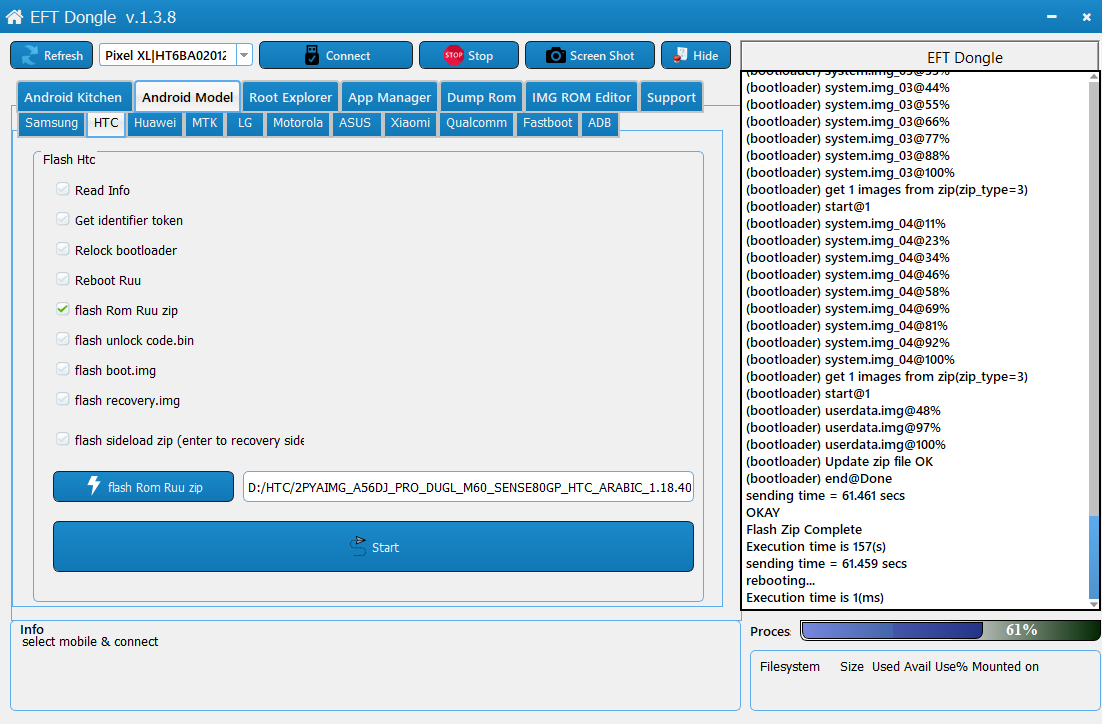
Task: Enable flash unlock code.bin checkbox
Action: click(63, 339)
